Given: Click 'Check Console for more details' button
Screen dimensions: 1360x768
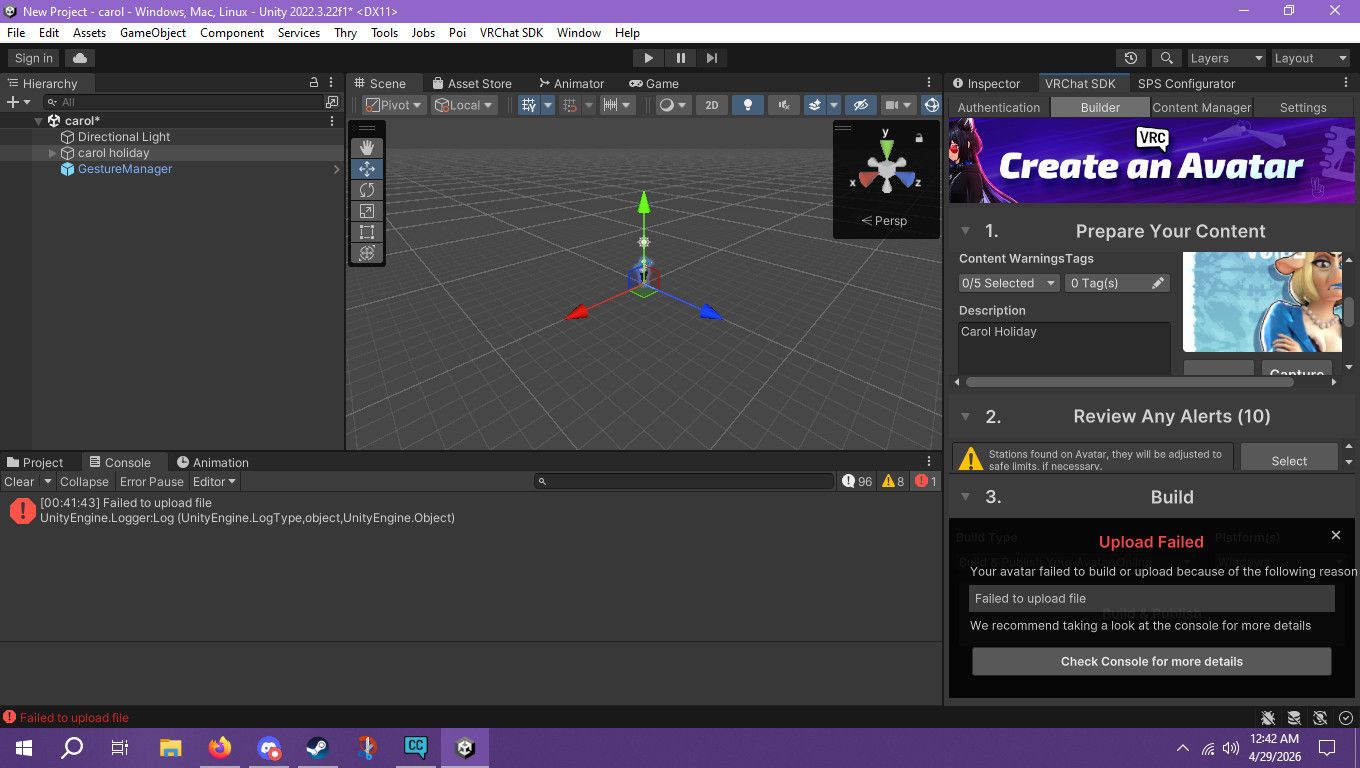Looking at the screenshot, I should 1152,661.
